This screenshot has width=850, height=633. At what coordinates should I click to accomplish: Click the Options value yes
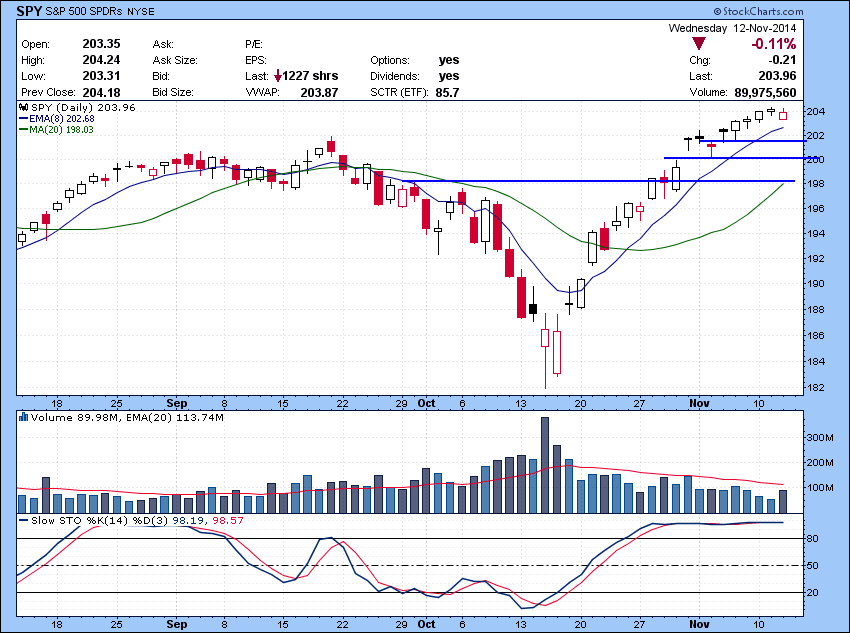coord(449,60)
